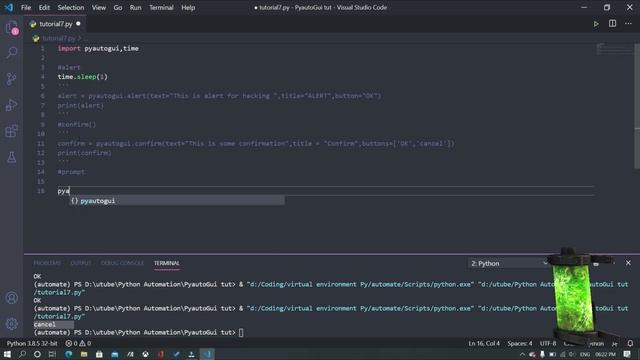Click the print(confirm) code line
Screen dimensions: 640x360
(x=84, y=153)
